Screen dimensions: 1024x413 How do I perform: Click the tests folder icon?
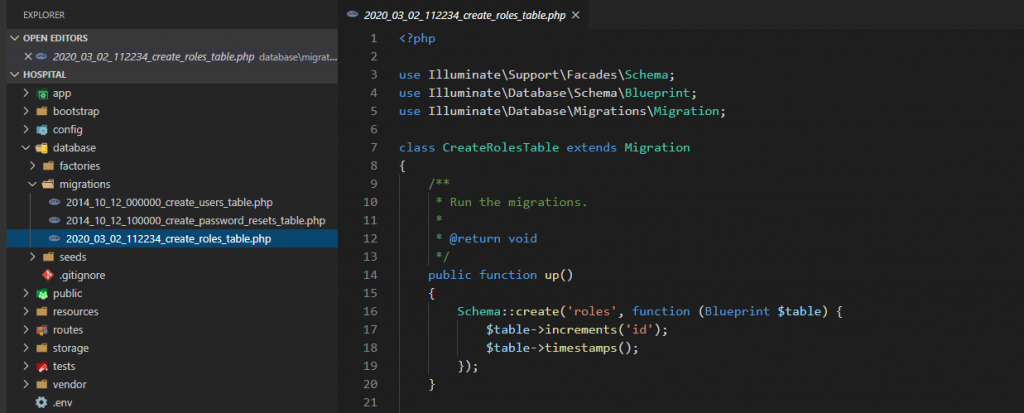coord(42,366)
